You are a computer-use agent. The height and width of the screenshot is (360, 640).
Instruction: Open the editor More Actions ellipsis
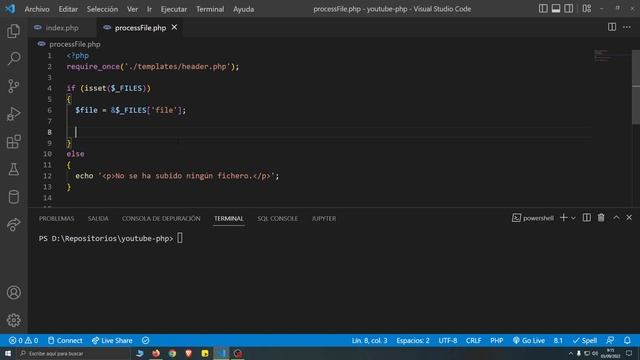[627, 27]
